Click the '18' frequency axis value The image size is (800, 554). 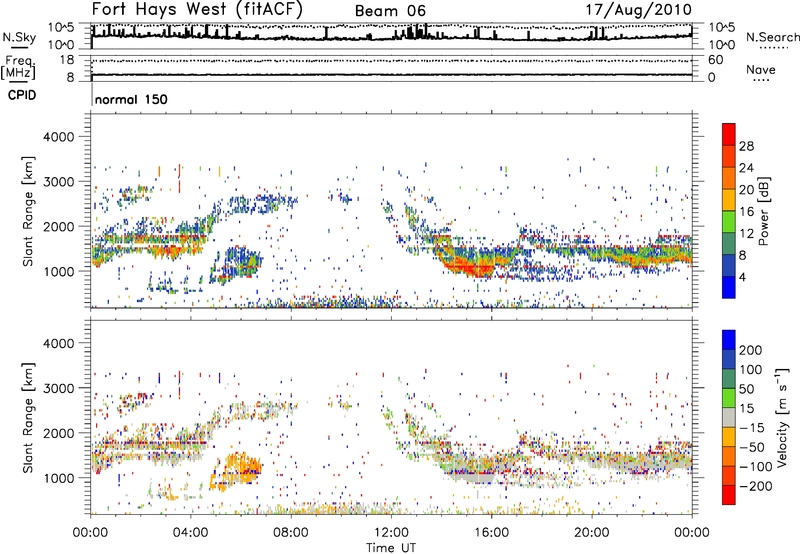coord(67,60)
